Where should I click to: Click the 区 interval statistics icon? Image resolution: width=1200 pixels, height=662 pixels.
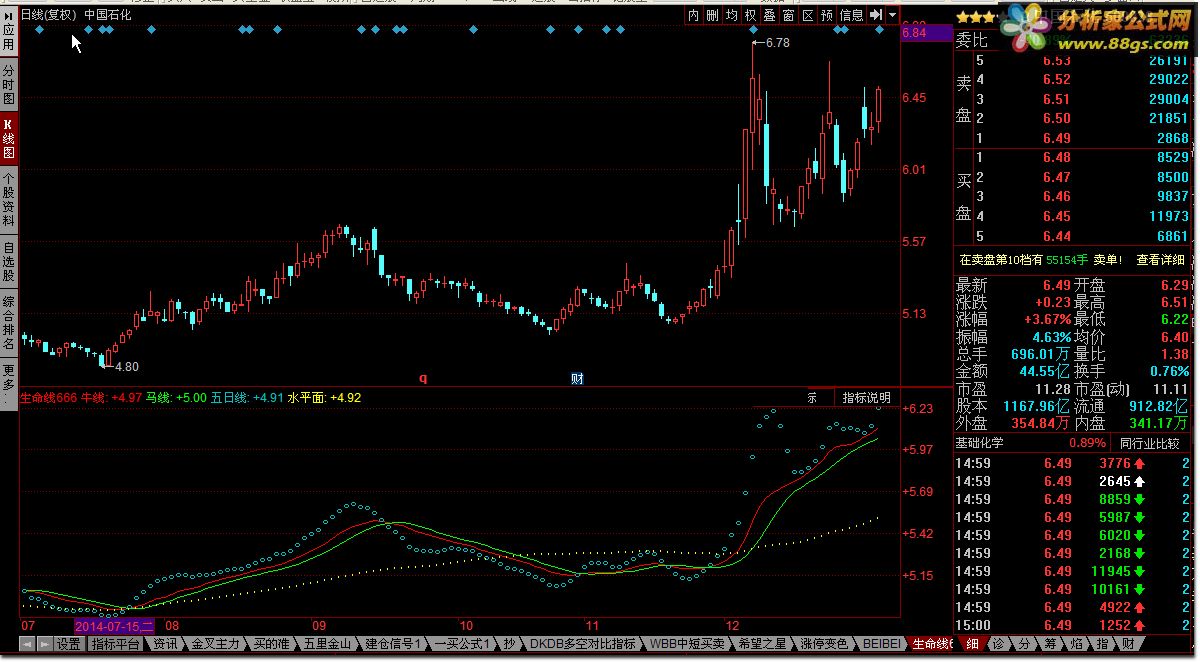click(808, 15)
